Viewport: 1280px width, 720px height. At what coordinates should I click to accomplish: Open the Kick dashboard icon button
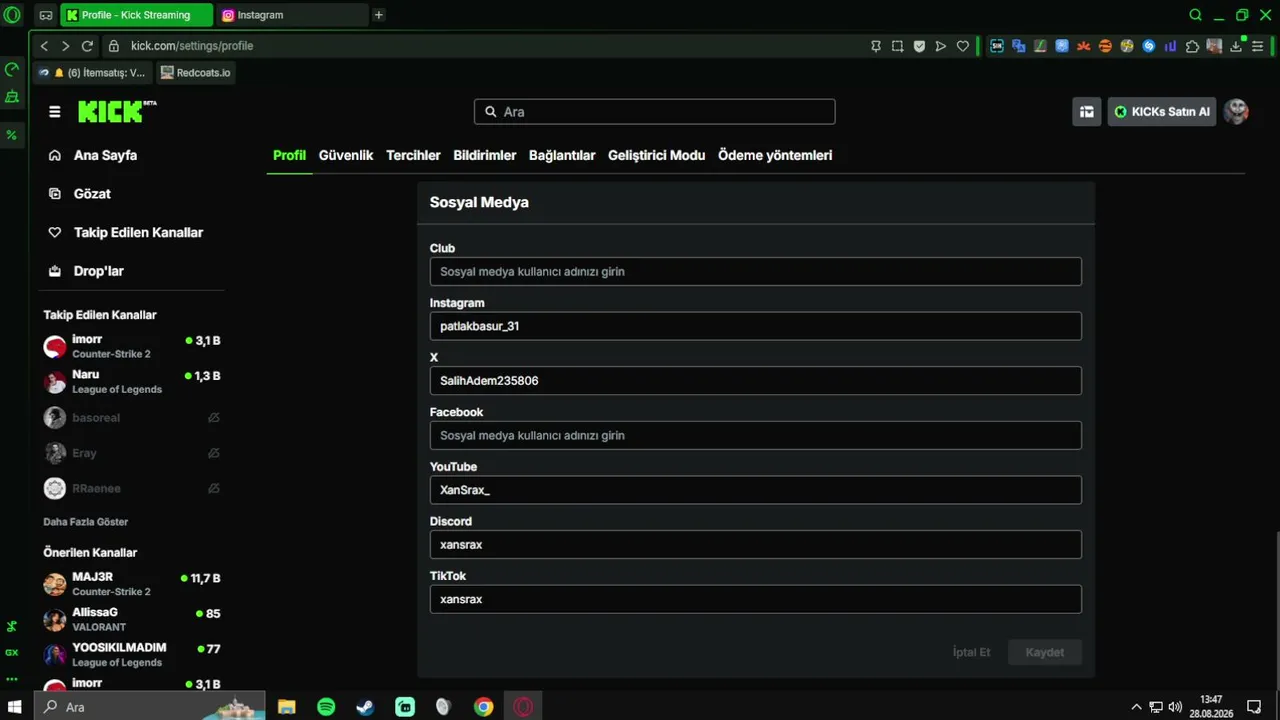pyautogui.click(x=1087, y=112)
